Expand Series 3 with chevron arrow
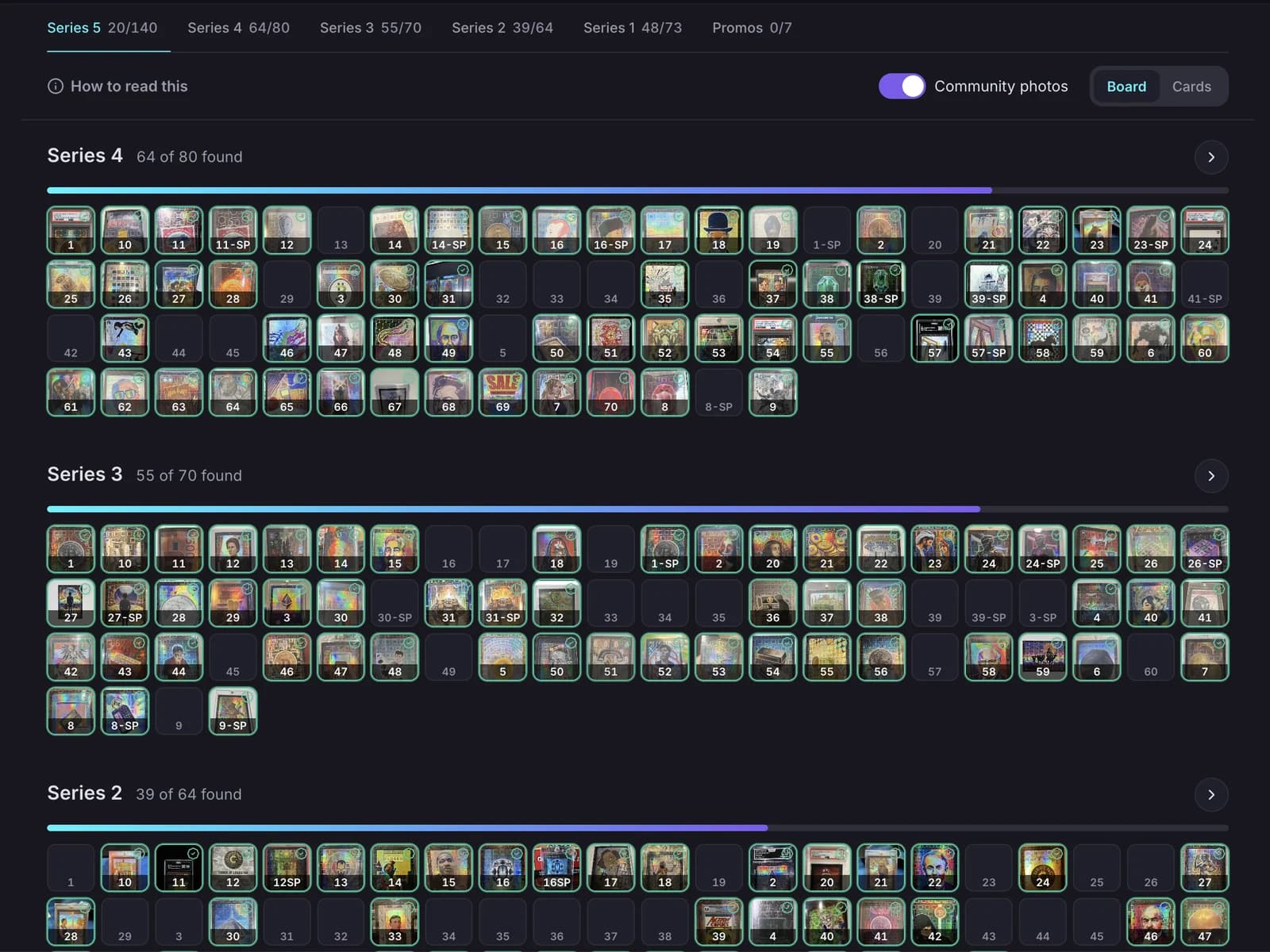Screen dimensions: 1270x952 point(1211,476)
